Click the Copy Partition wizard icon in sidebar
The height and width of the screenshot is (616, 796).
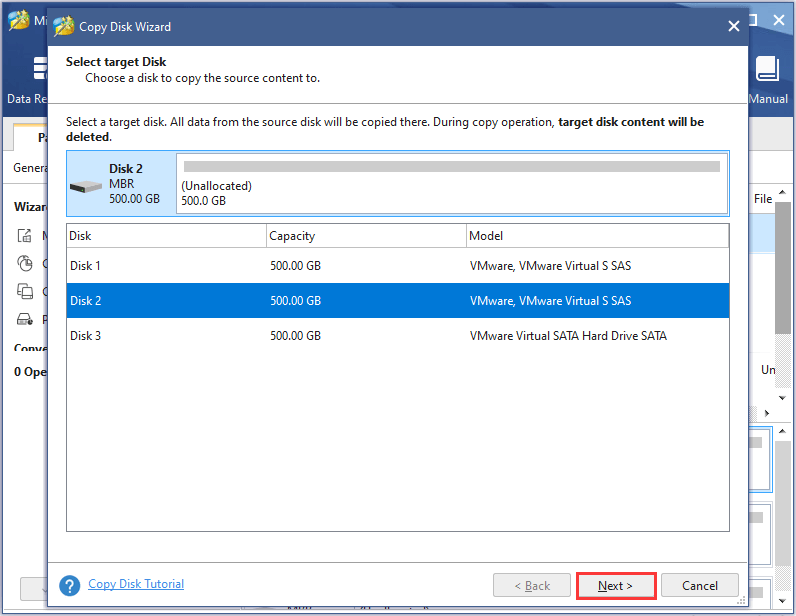pos(24,263)
